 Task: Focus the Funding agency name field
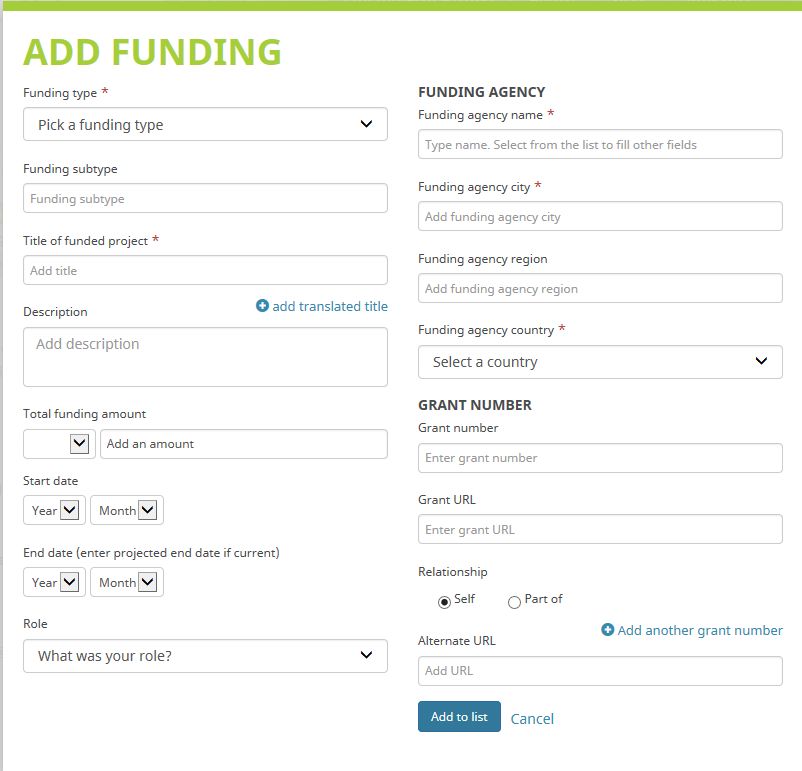(x=600, y=144)
